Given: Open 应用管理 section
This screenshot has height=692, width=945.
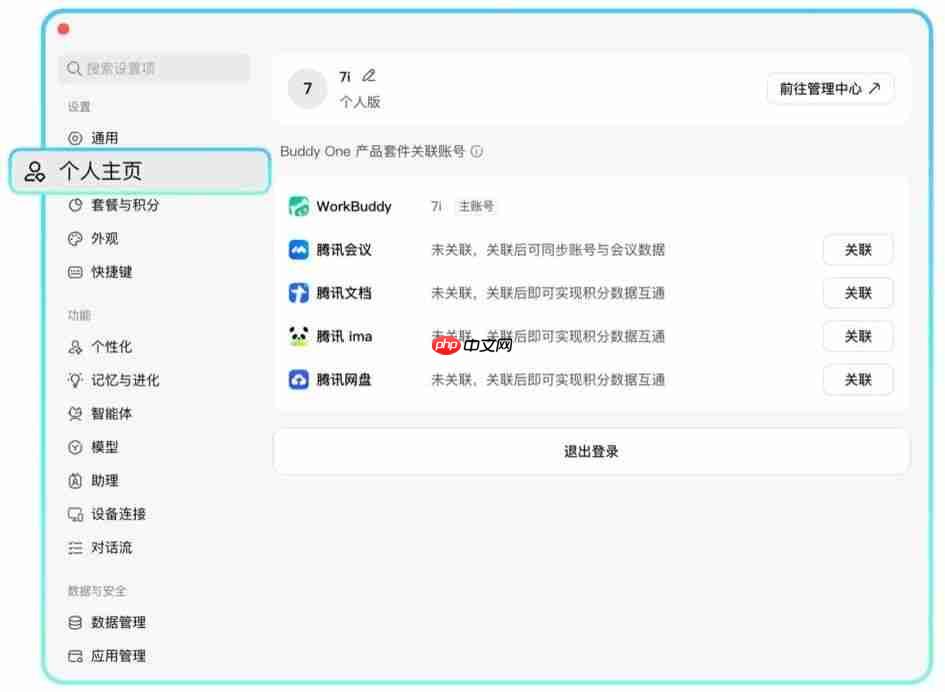Looking at the screenshot, I should (118, 656).
